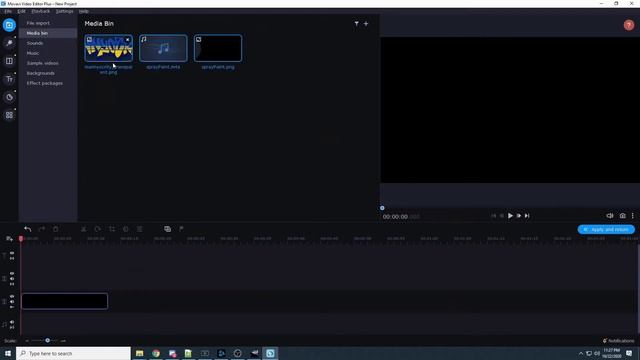Click the Undo arrow in timeline toolbar

pyautogui.click(x=28, y=229)
